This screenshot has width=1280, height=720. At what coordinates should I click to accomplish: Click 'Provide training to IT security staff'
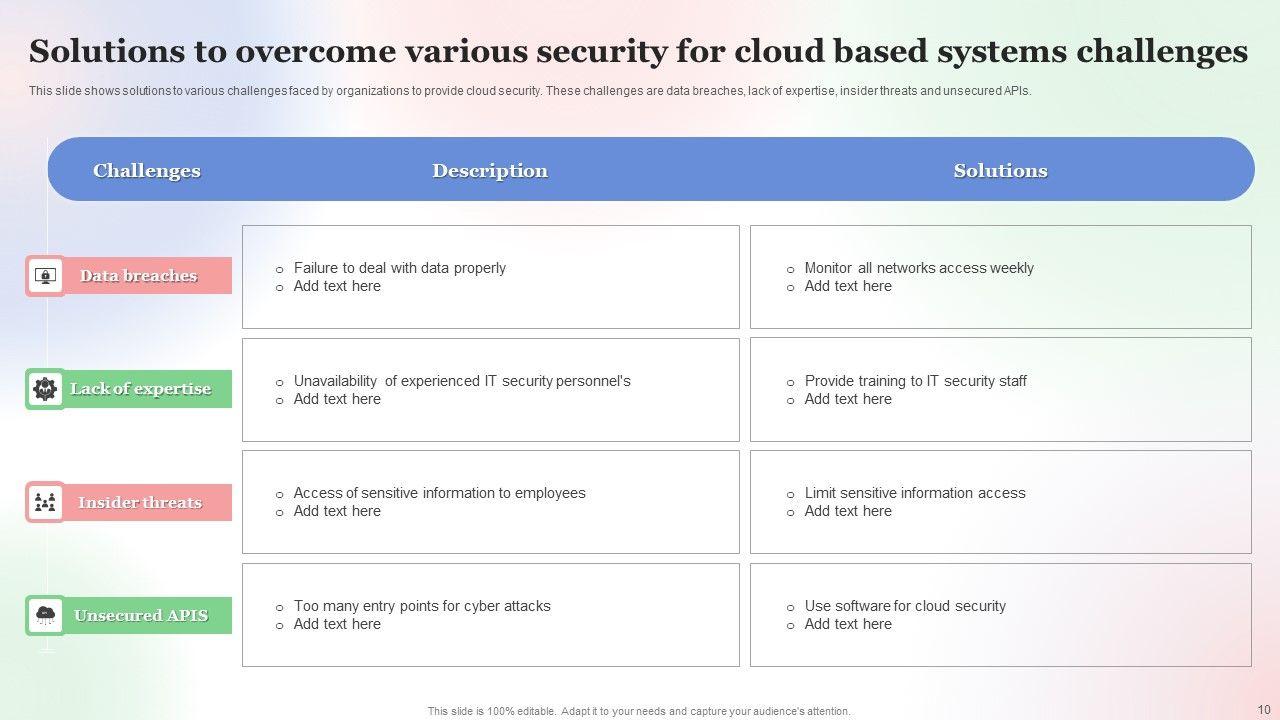point(915,381)
